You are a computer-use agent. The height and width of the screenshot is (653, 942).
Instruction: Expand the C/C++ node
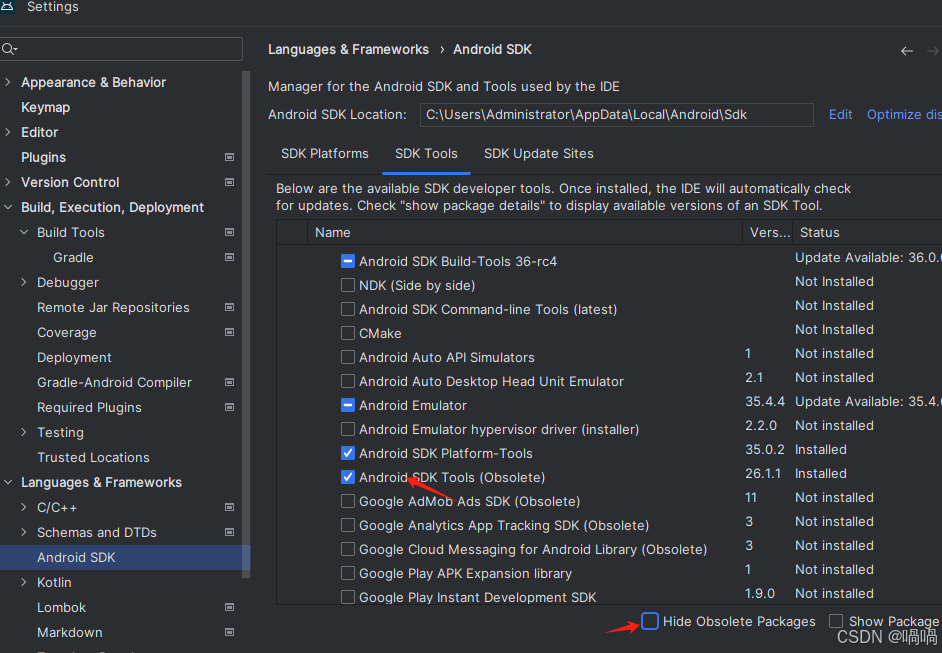click(x=24, y=508)
